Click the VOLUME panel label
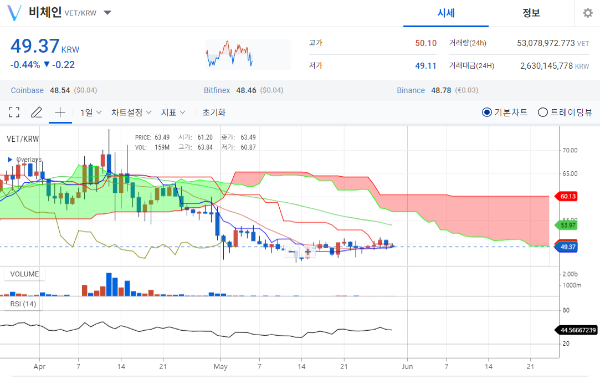This screenshot has width=600, height=377. tap(24, 274)
